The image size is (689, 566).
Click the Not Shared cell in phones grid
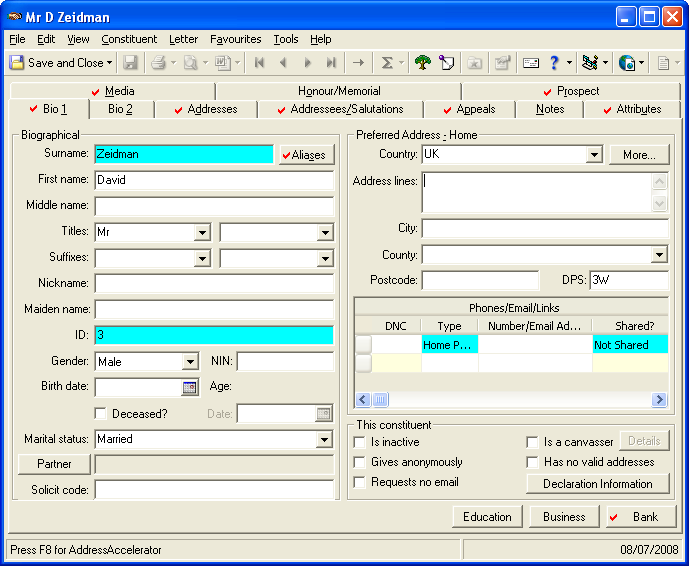(x=630, y=345)
